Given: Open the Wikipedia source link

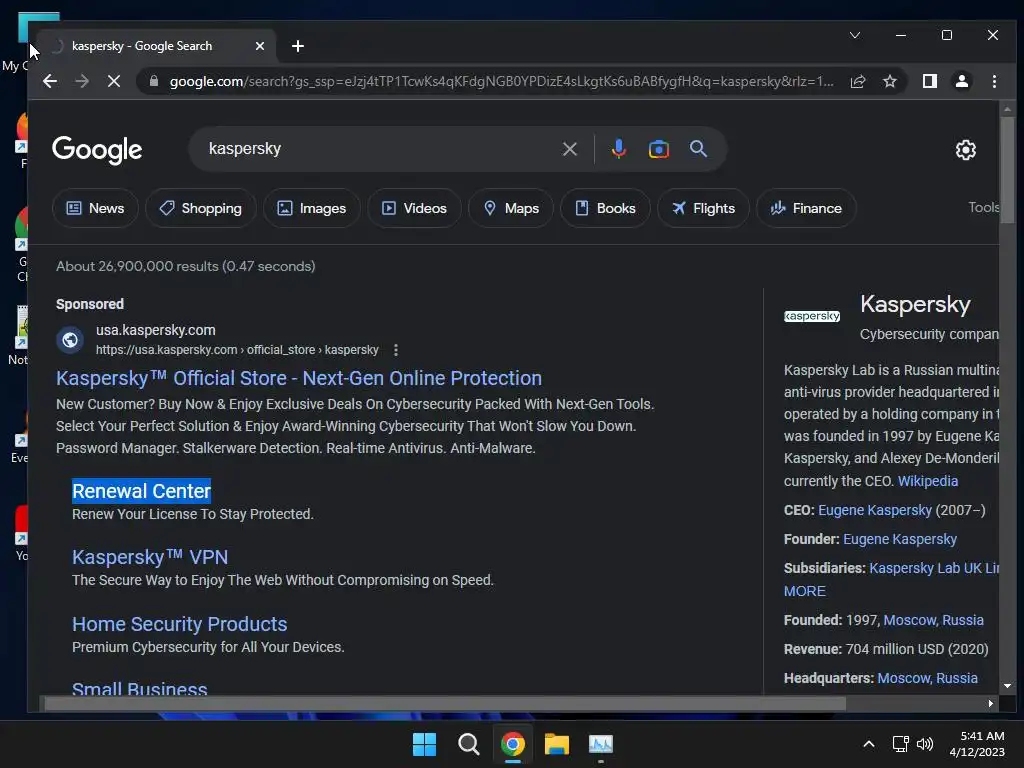Looking at the screenshot, I should pos(927,481).
